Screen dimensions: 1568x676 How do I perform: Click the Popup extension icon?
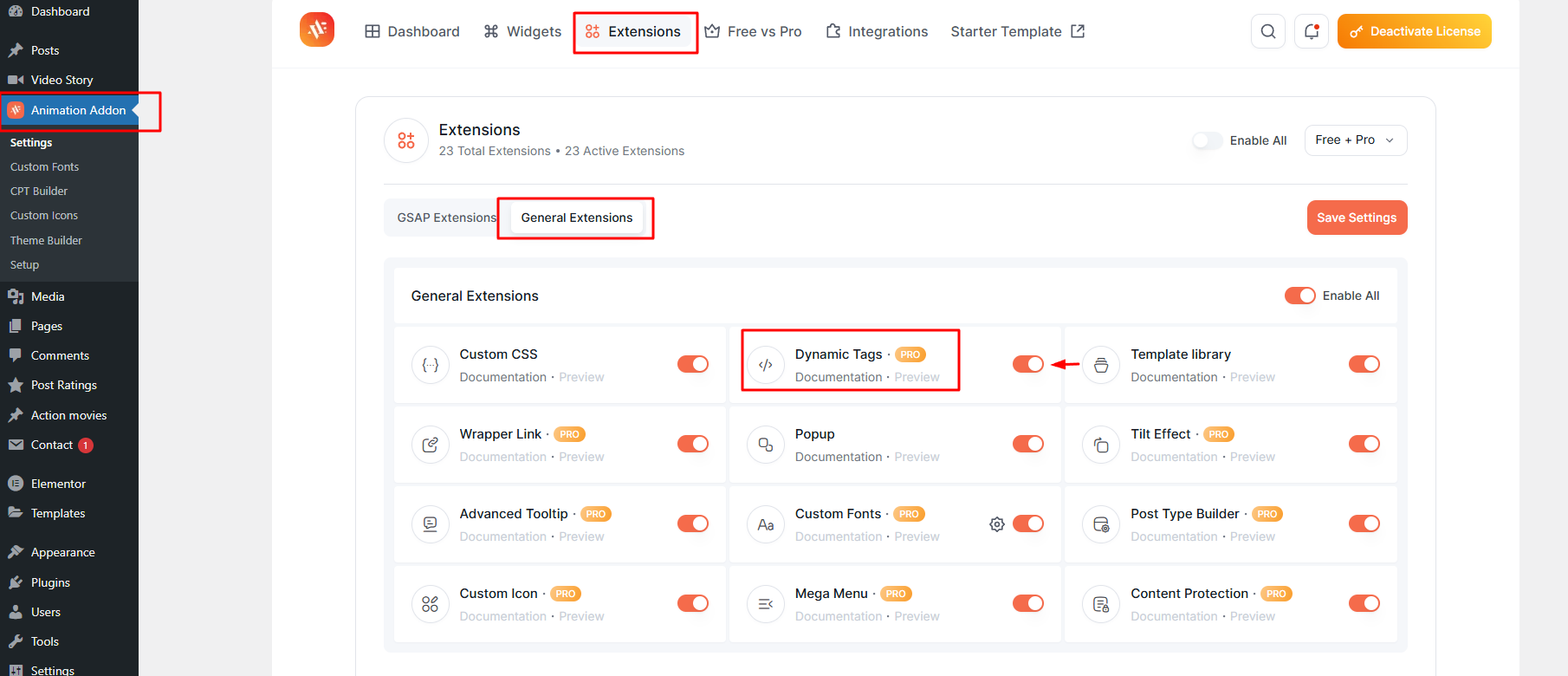tap(766, 445)
